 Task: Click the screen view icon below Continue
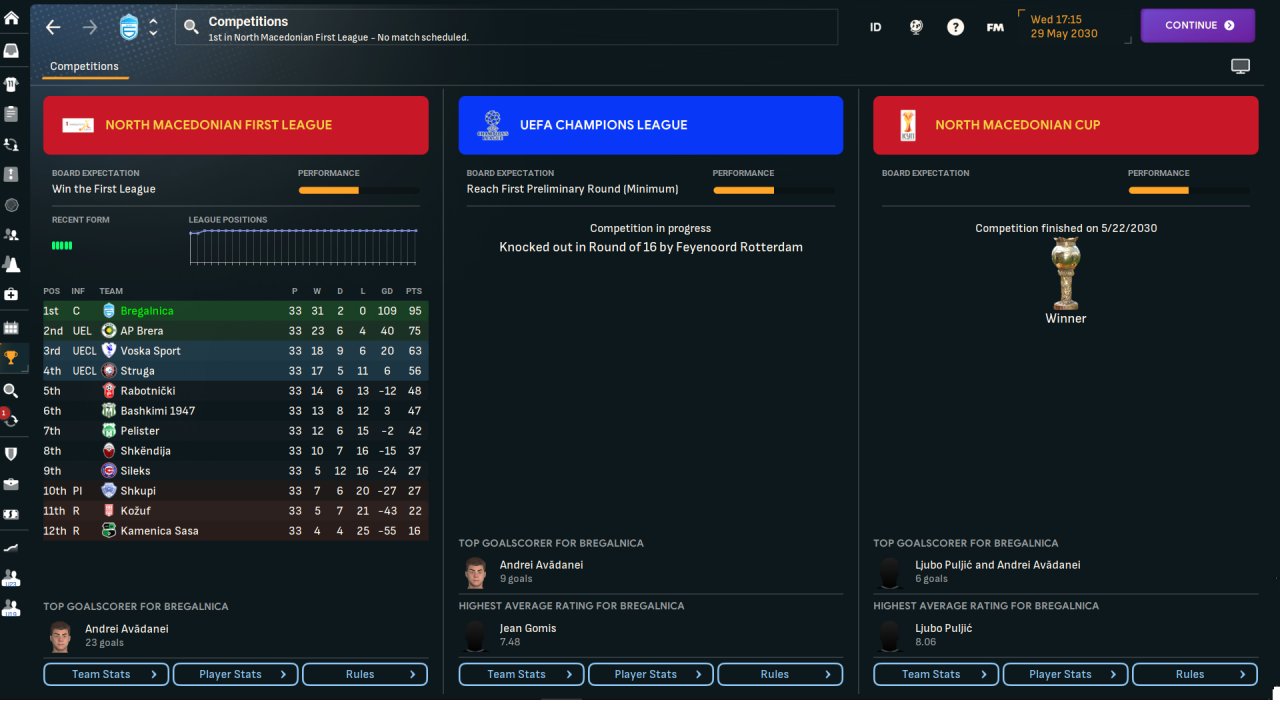click(1240, 66)
